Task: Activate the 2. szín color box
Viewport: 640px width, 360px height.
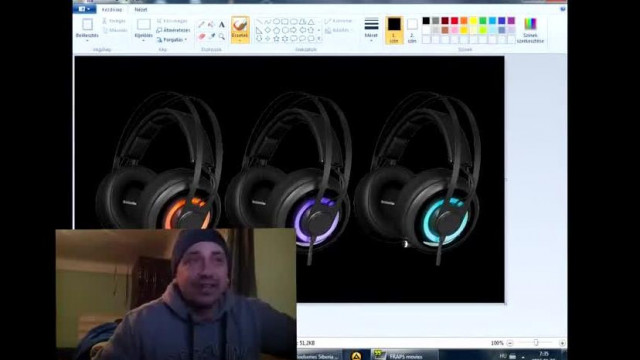Action: coord(412,30)
